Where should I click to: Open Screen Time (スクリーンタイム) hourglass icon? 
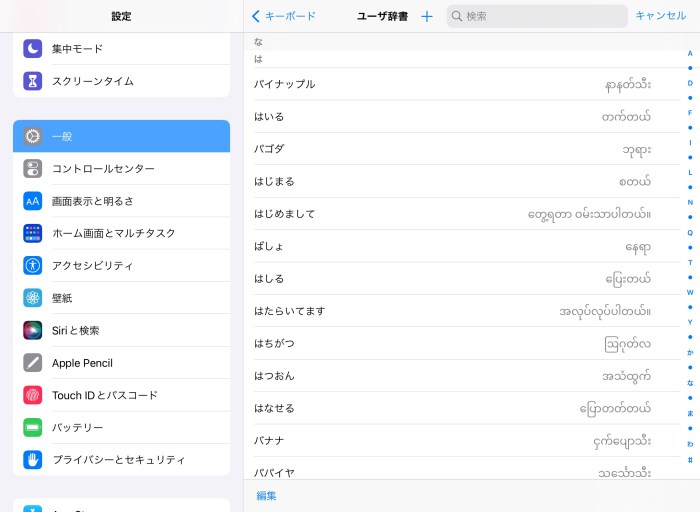(33, 81)
